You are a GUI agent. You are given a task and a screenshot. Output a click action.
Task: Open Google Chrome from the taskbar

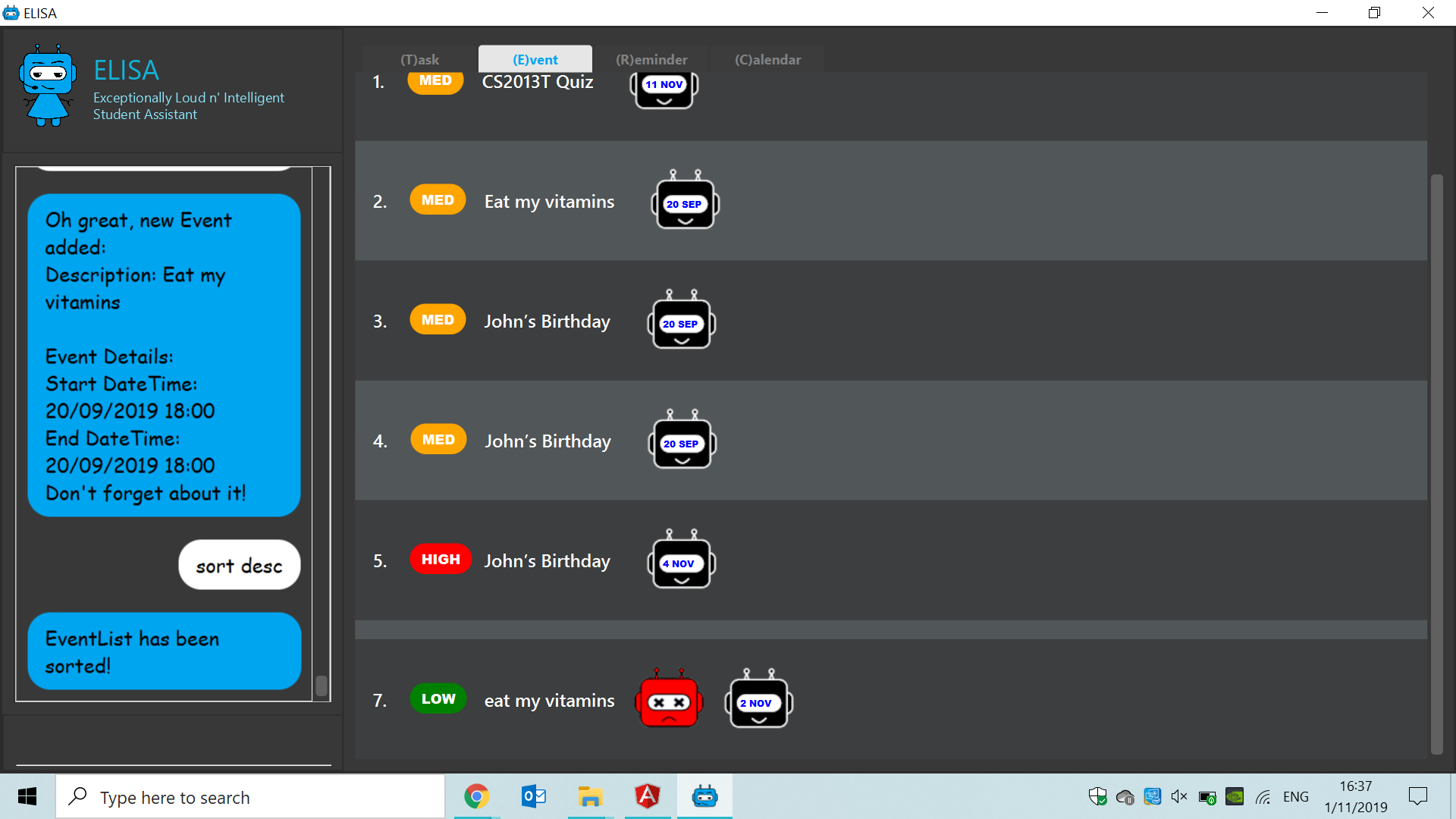tap(476, 796)
